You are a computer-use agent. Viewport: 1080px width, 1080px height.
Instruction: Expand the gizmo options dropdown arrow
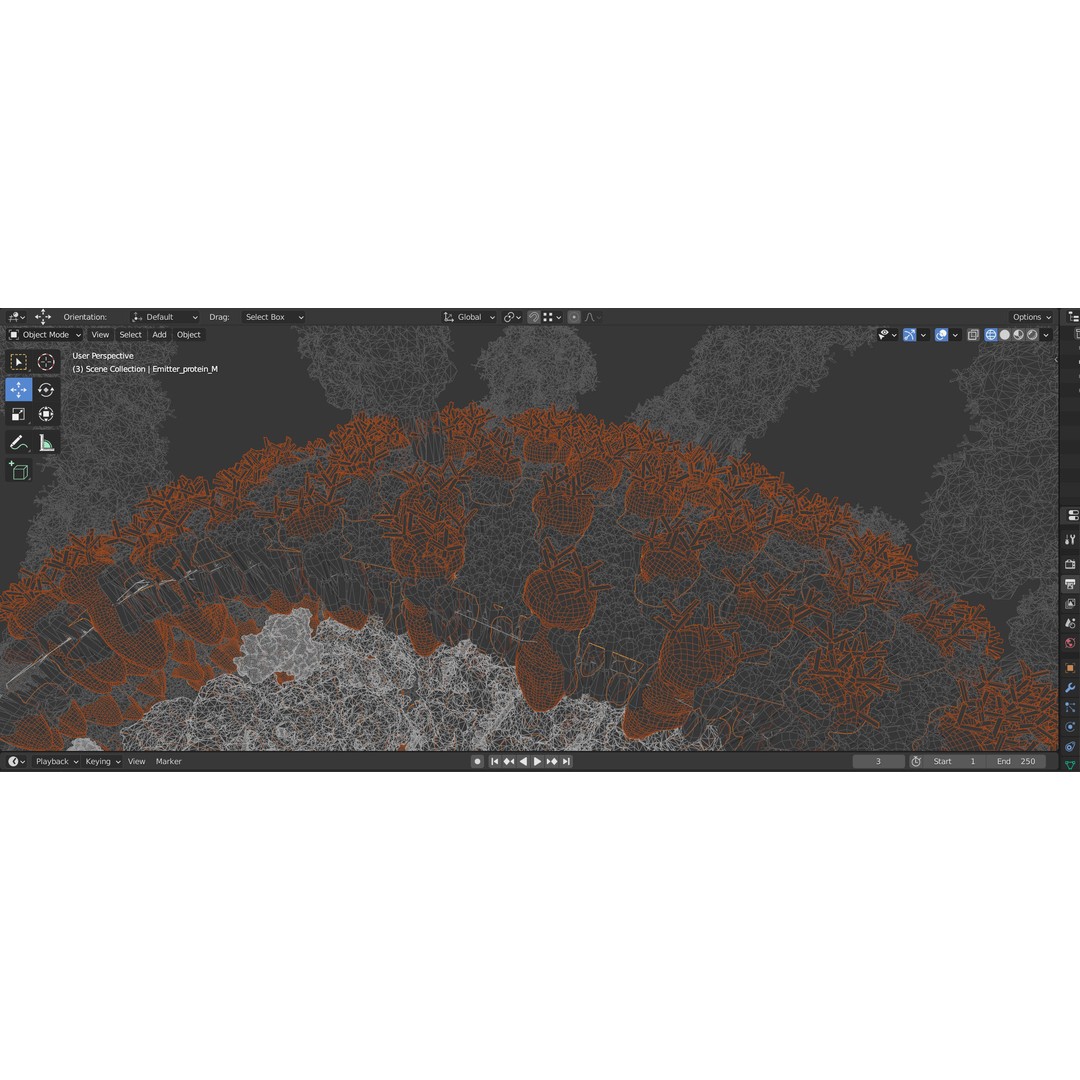click(924, 335)
